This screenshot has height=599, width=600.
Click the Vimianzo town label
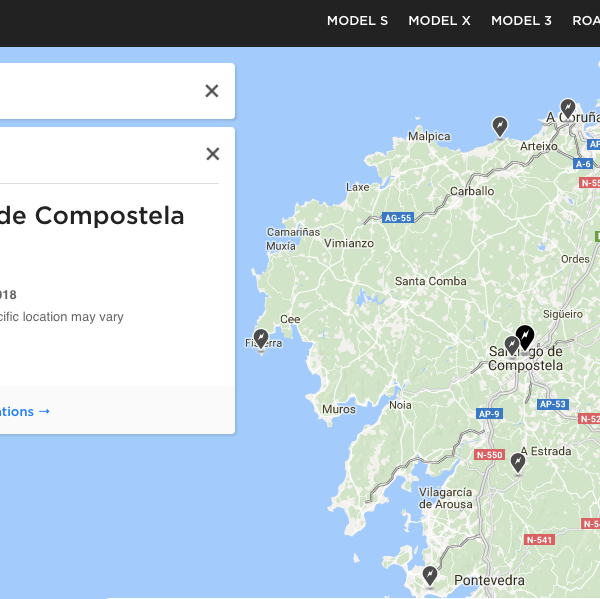349,243
